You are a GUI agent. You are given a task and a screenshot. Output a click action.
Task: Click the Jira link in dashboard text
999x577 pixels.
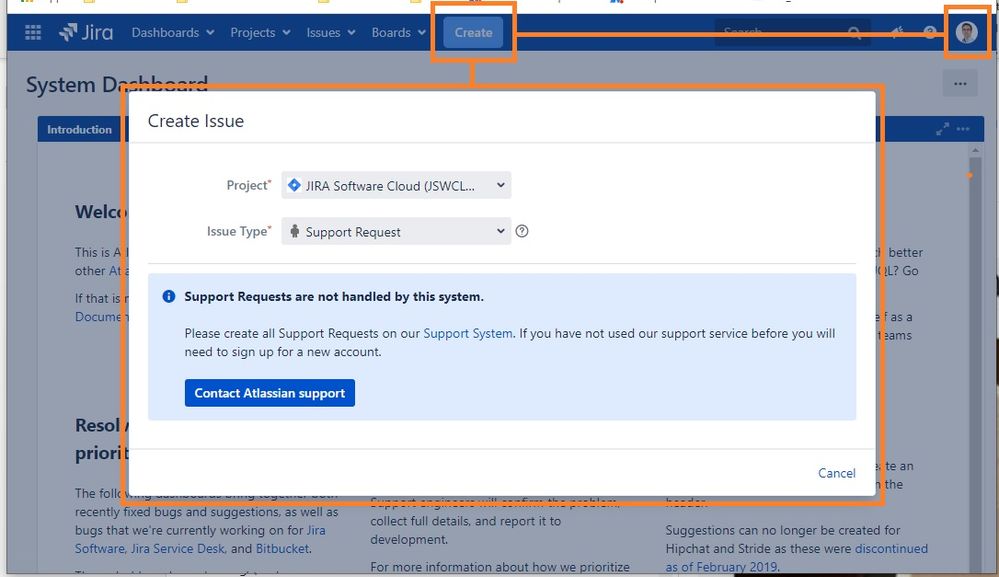(x=316, y=530)
